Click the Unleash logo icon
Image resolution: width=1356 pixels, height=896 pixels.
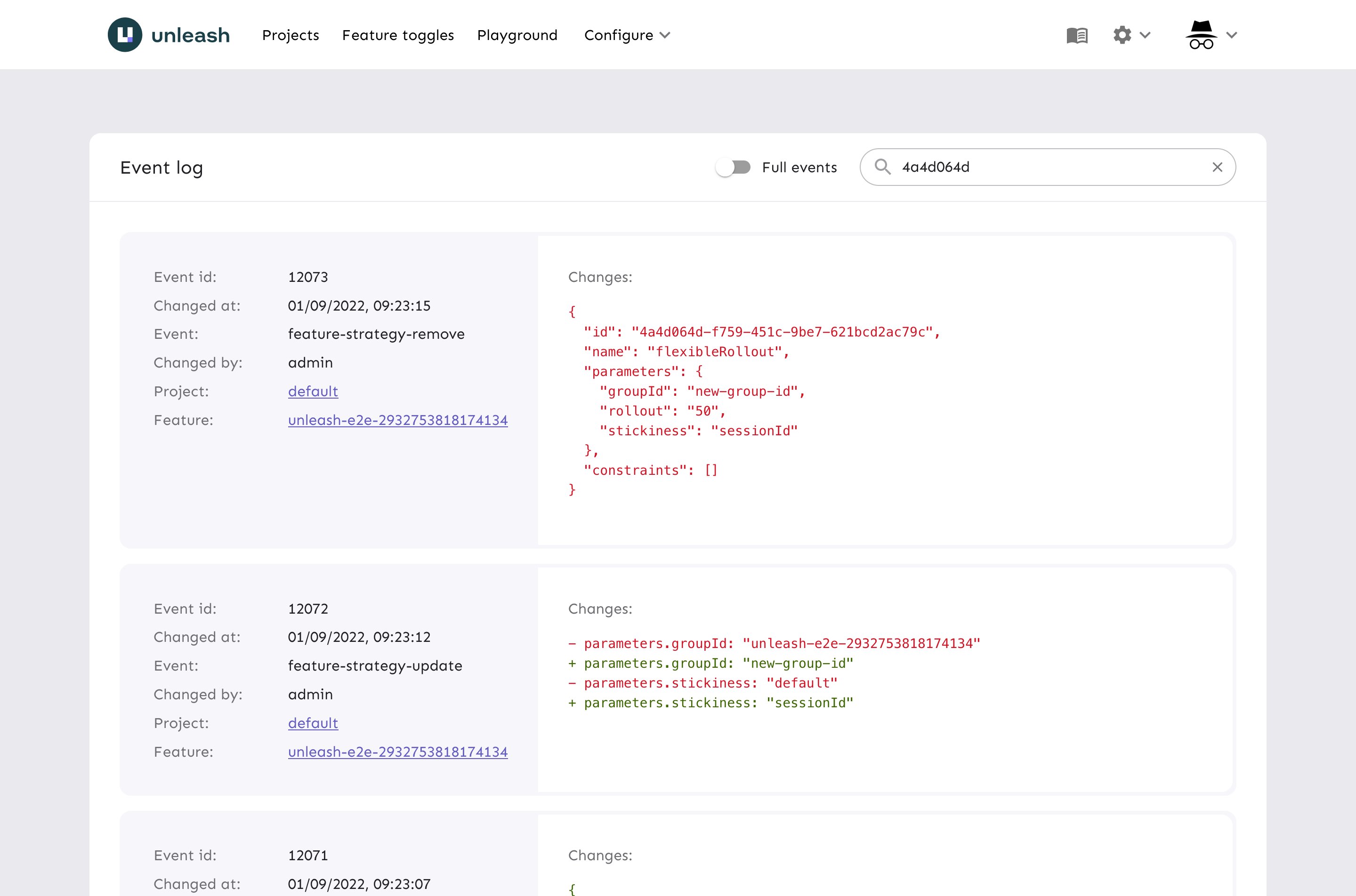(x=125, y=35)
